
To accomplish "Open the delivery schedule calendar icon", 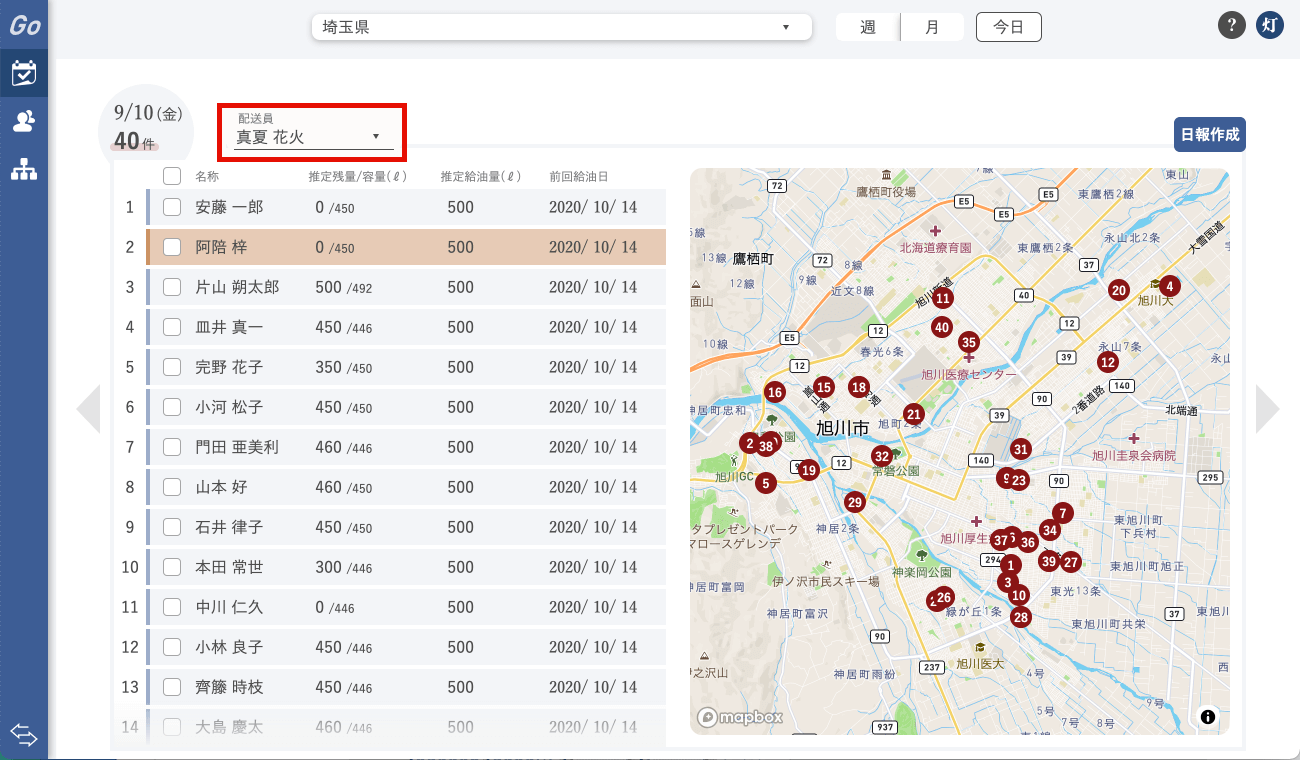I will tap(24, 73).
